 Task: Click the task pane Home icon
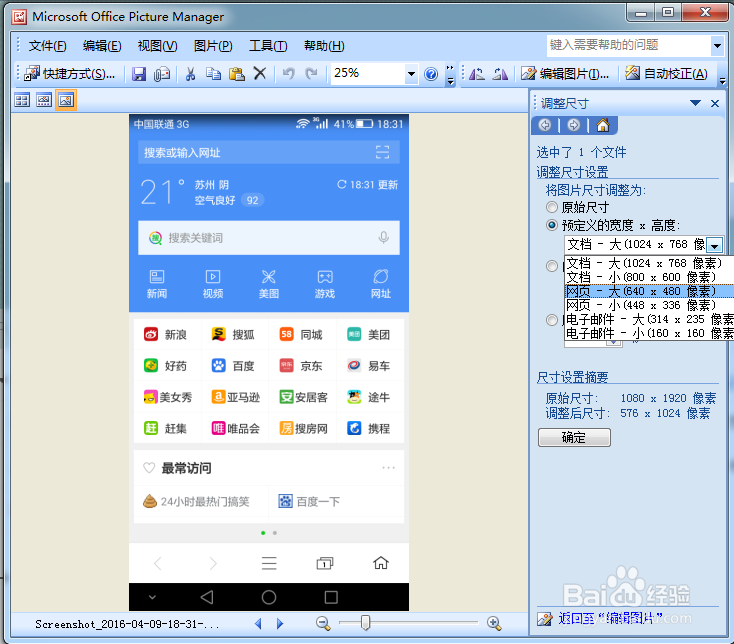tap(603, 125)
